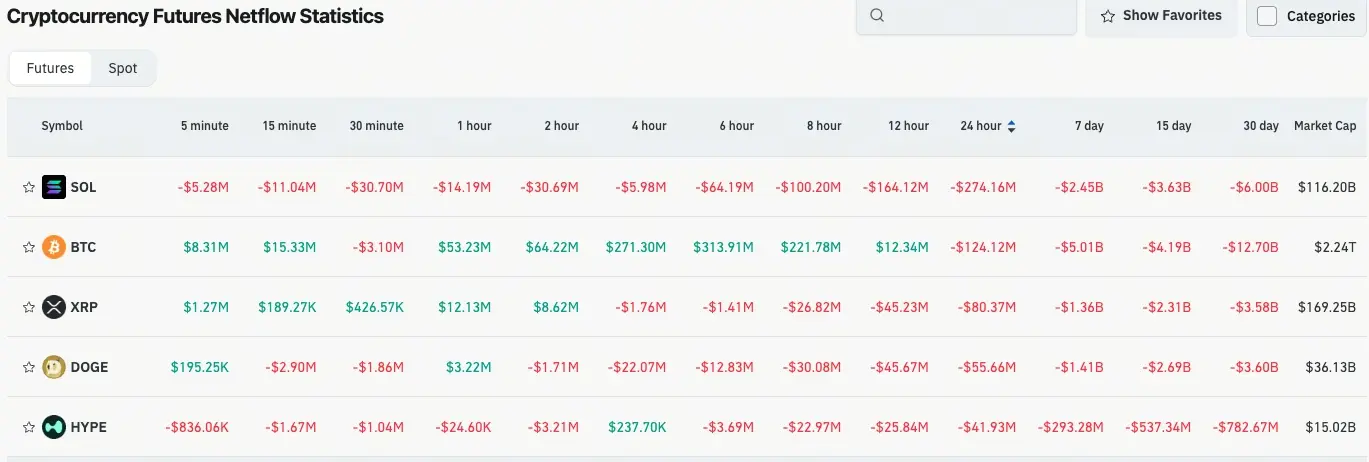The height and width of the screenshot is (462, 1369).
Task: Click the search magnifier icon
Action: [877, 15]
